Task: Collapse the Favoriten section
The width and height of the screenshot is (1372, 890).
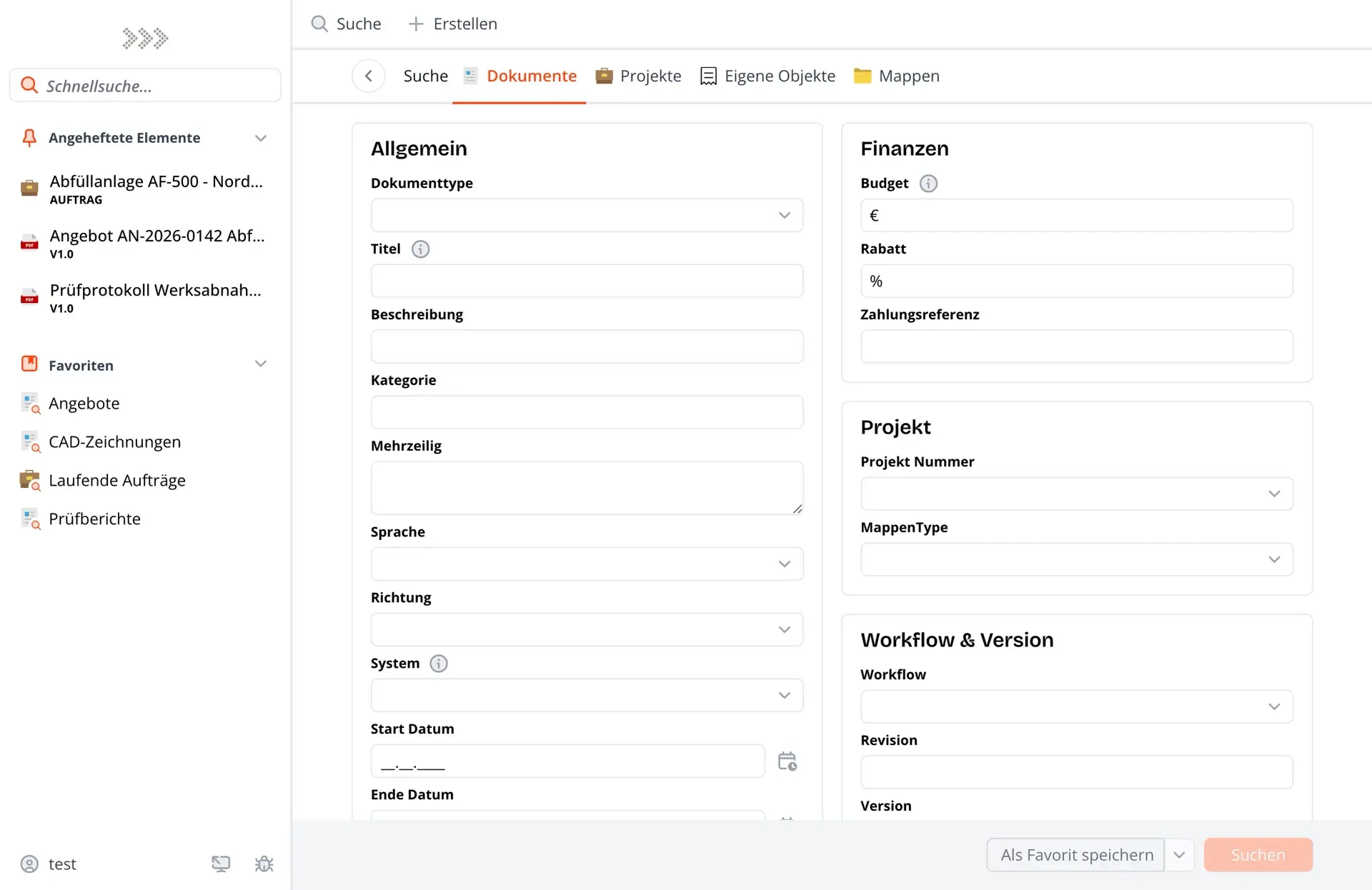Action: pyautogui.click(x=261, y=364)
